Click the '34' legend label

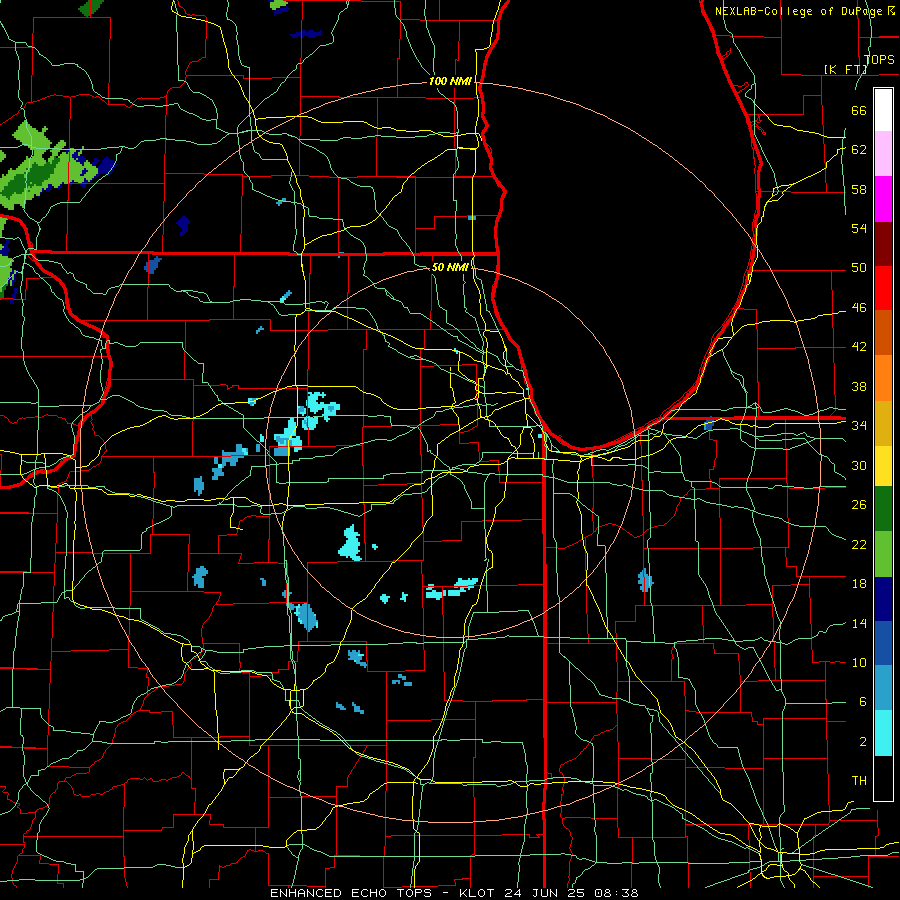click(x=859, y=426)
